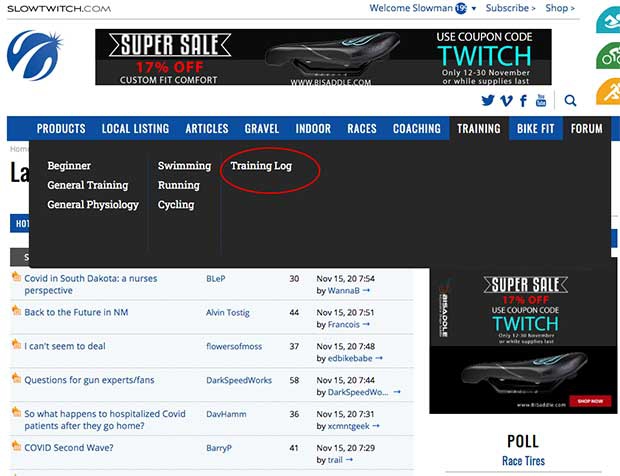Click the SHOP NOW button in sidebar ad
Image resolution: width=620 pixels, height=476 pixels.
pos(590,401)
